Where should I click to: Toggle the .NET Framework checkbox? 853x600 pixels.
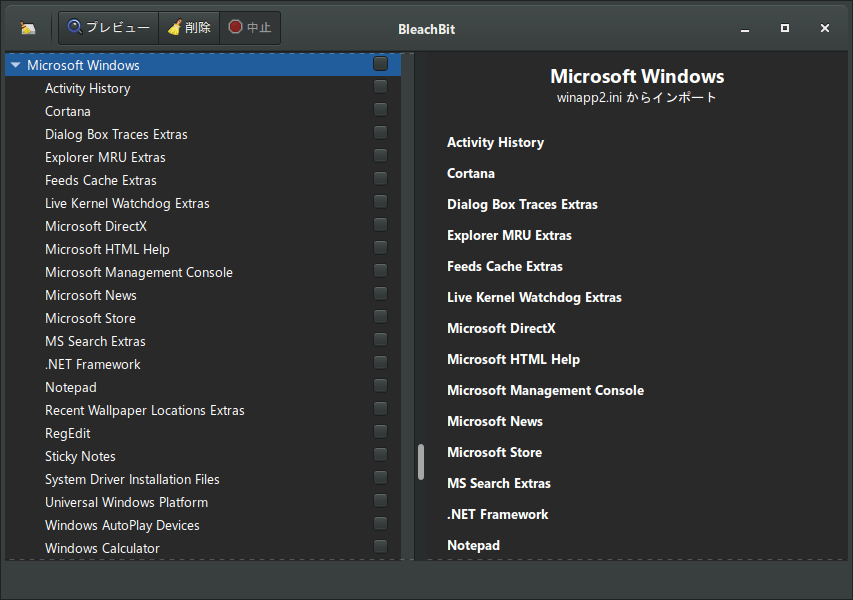click(x=380, y=363)
